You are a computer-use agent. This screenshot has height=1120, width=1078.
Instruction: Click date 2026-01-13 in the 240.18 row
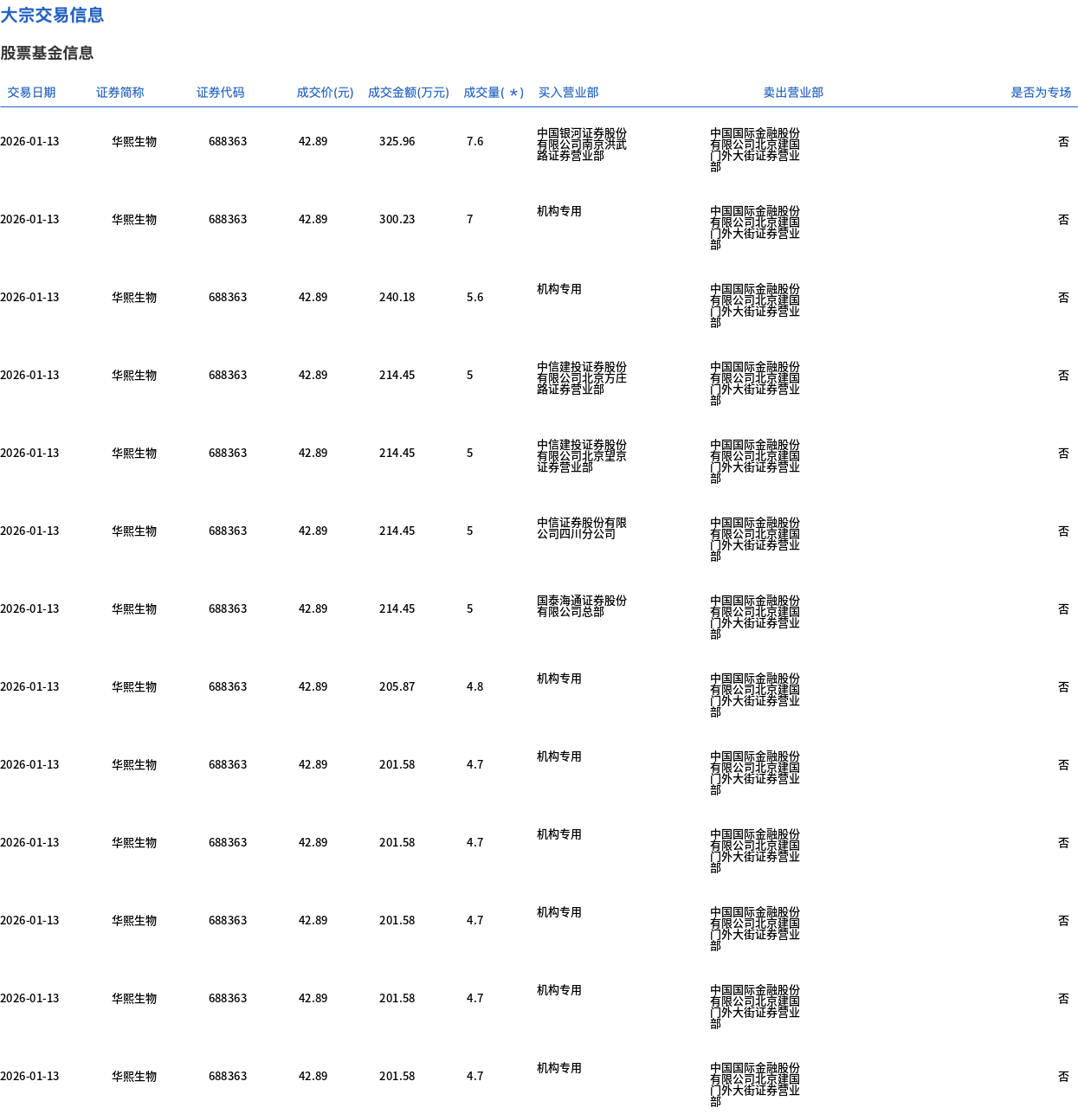[29, 298]
